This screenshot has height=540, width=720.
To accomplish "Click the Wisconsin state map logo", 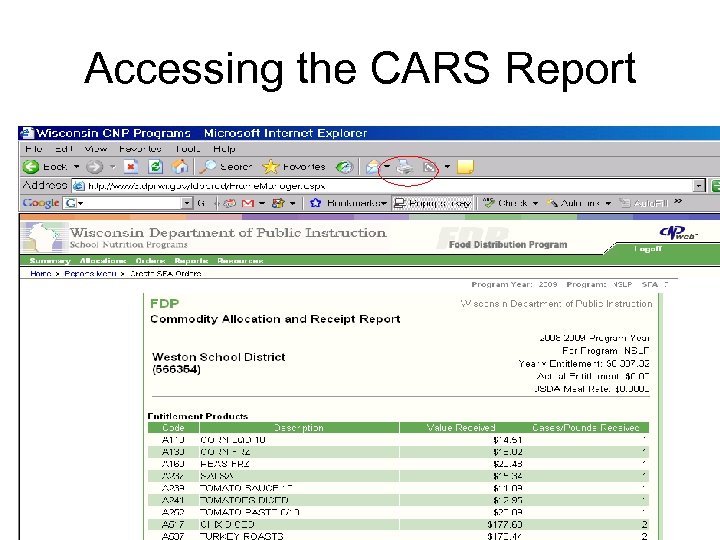I will coord(44,237).
